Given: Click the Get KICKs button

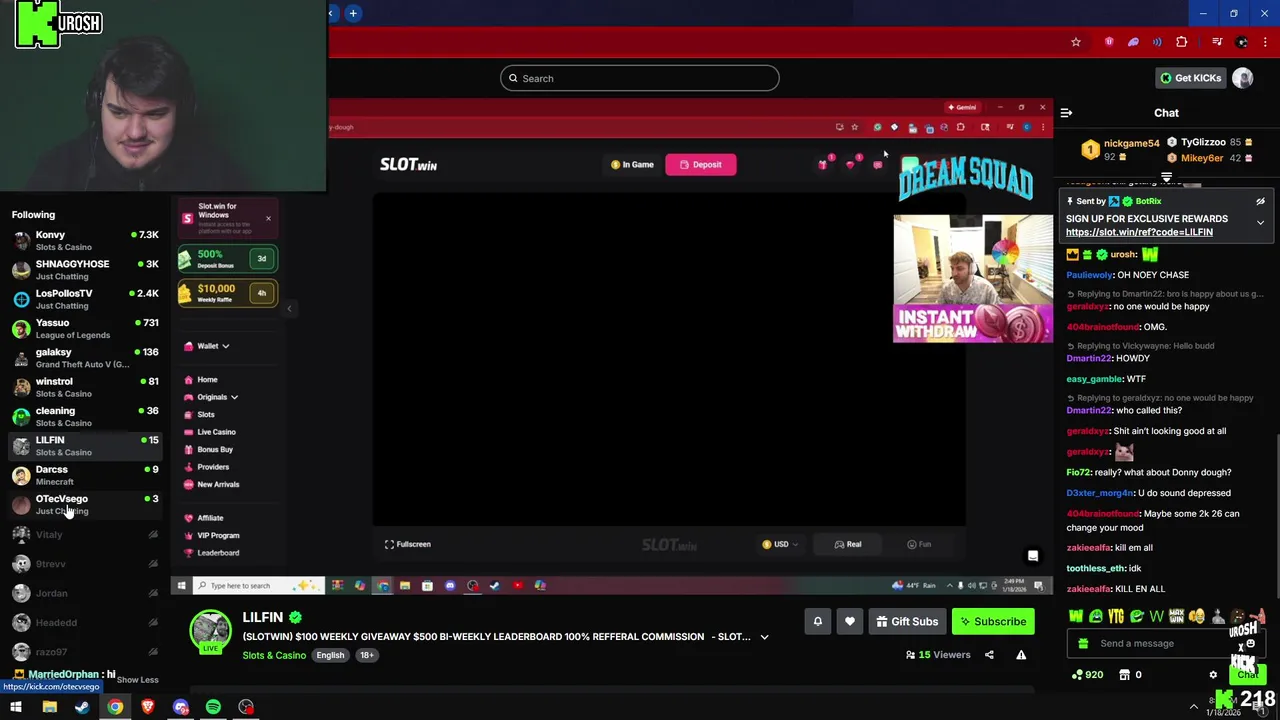Looking at the screenshot, I should click(1190, 78).
